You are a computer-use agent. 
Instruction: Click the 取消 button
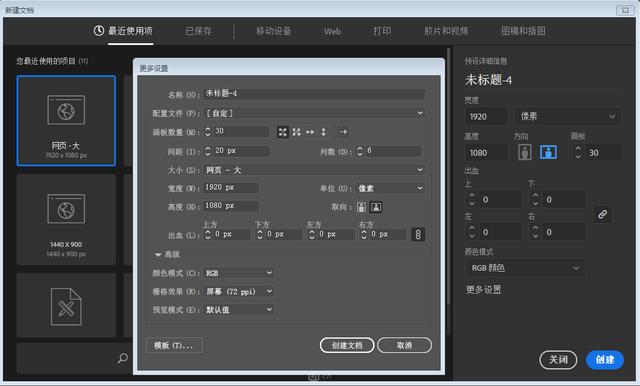tap(404, 345)
